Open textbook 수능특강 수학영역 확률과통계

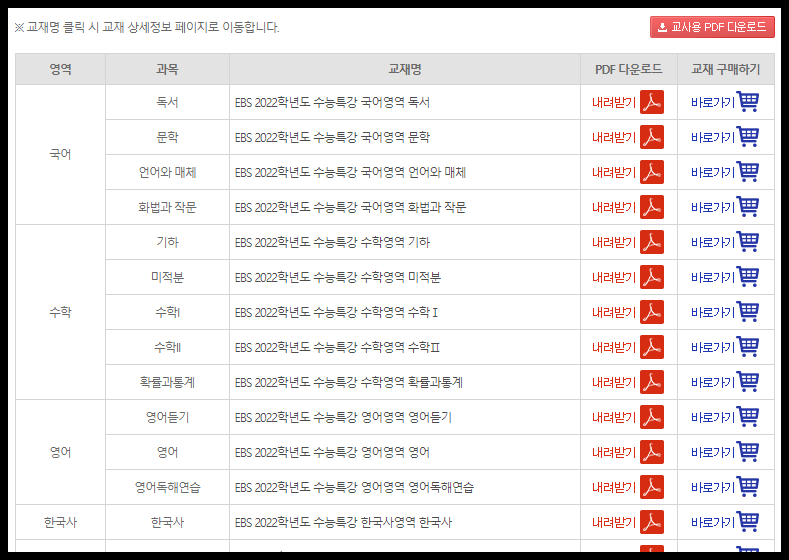pos(348,382)
